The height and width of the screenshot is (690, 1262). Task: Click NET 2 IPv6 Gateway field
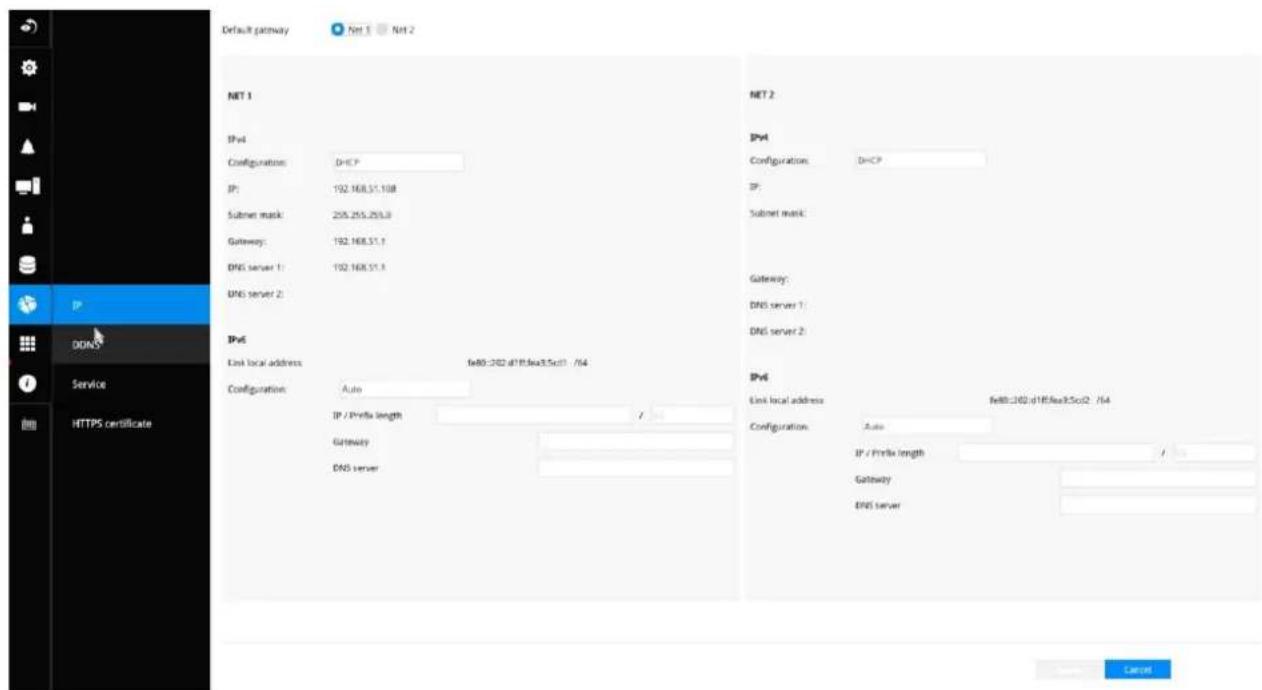coord(1158,479)
